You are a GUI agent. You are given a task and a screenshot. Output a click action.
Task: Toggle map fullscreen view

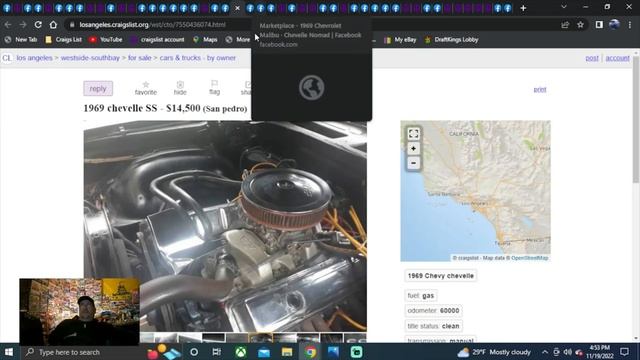(413, 133)
